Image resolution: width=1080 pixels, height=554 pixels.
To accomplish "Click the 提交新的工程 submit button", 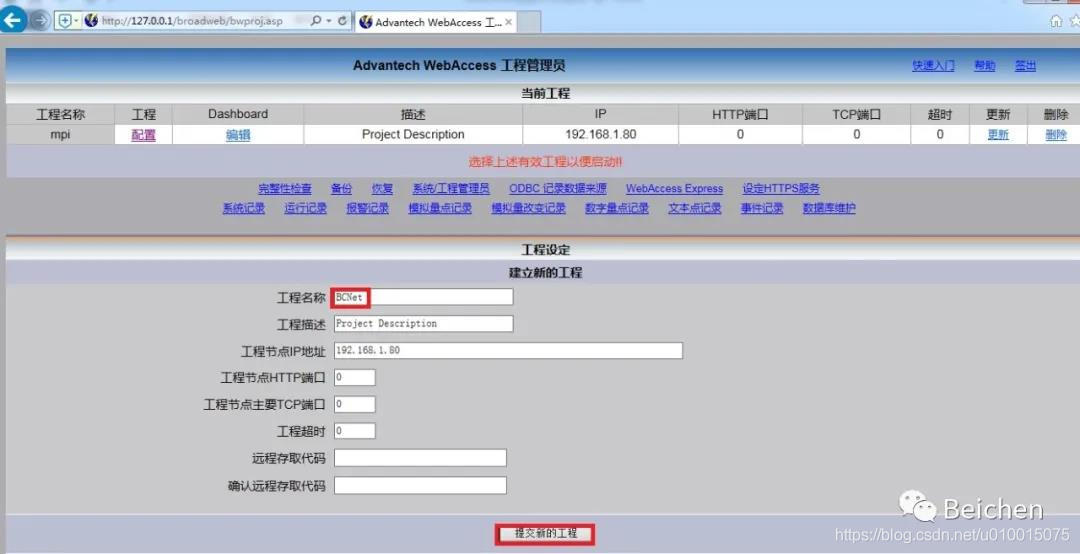I will tap(545, 533).
